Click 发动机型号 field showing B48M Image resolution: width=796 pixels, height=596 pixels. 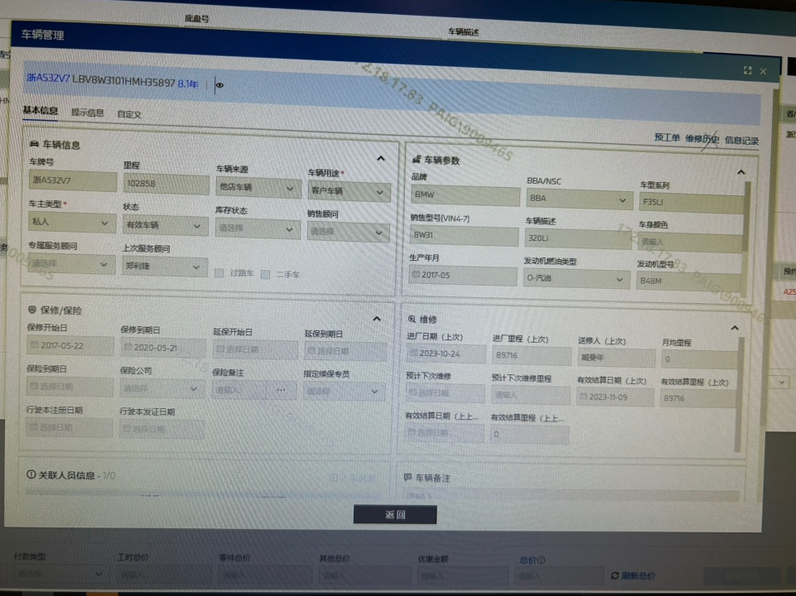point(688,281)
